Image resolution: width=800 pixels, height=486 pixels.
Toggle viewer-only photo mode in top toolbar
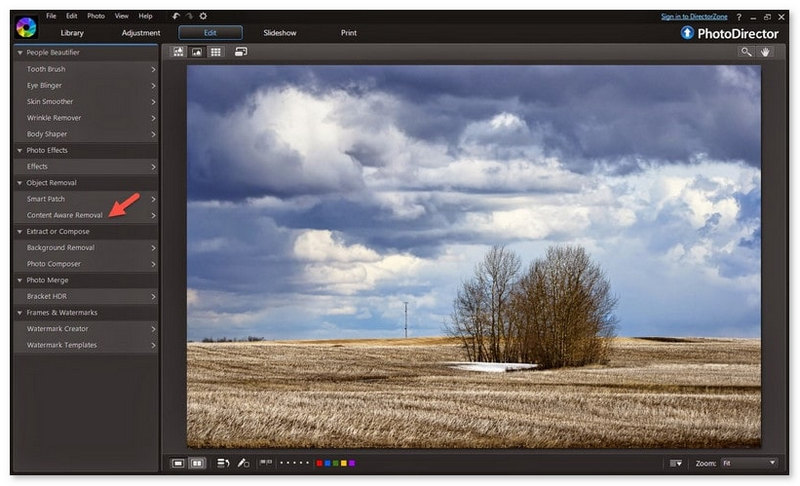(197, 52)
